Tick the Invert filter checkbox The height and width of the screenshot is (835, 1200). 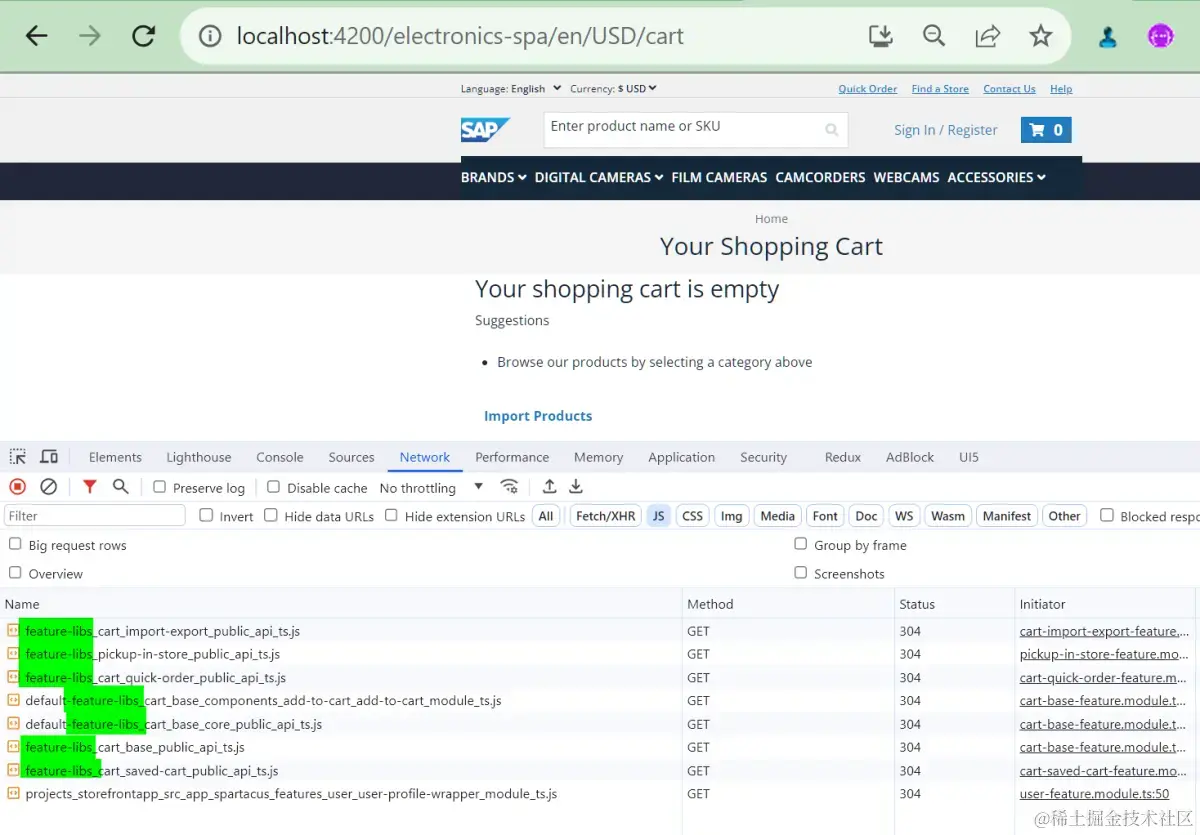click(x=206, y=515)
